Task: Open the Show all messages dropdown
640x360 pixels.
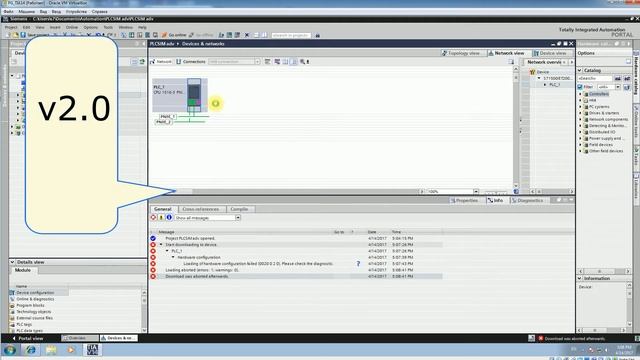Action: [238, 218]
